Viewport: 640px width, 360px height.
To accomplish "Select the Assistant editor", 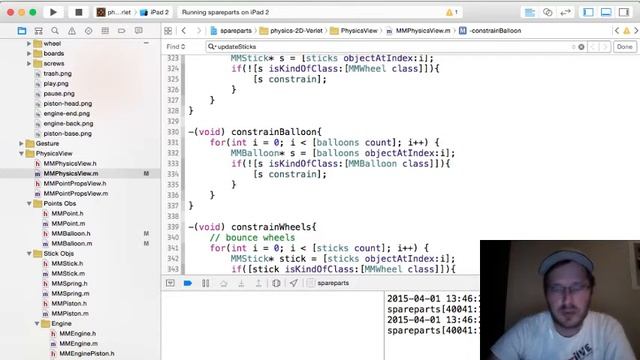I will tap(547, 12).
